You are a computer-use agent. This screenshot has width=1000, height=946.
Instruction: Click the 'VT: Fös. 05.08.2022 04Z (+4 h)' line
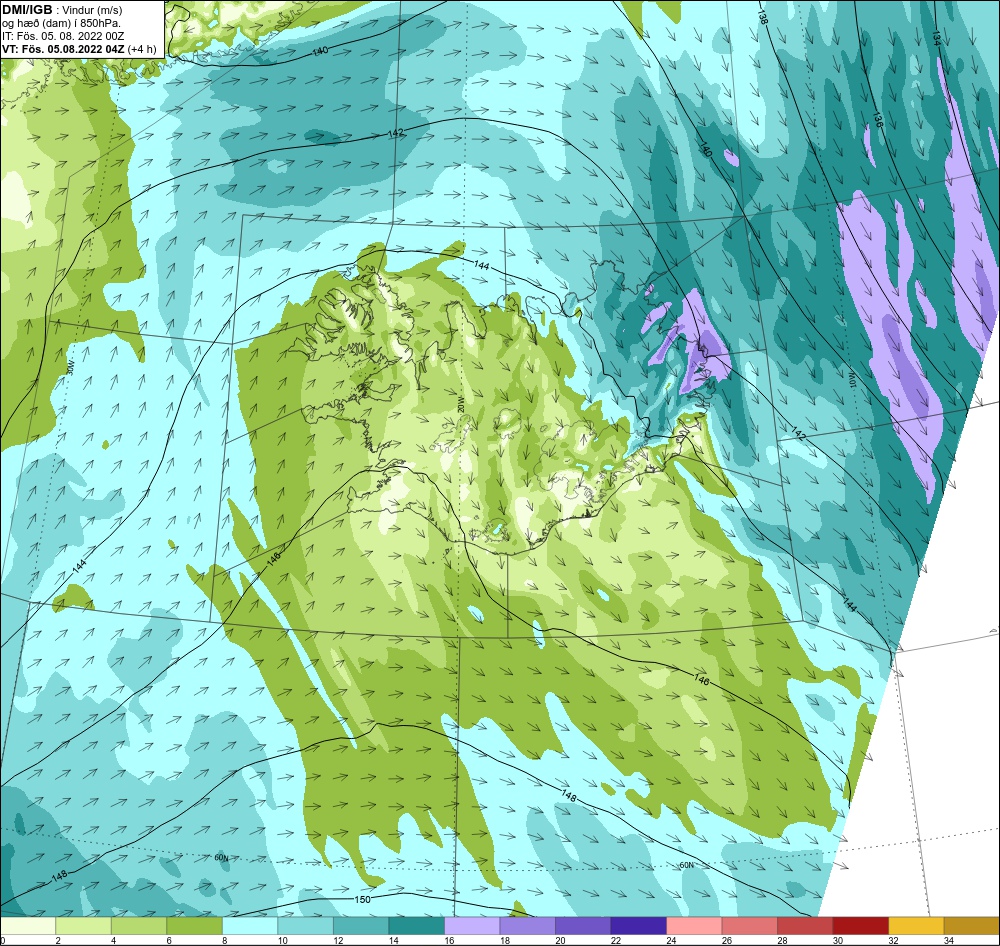point(79,49)
